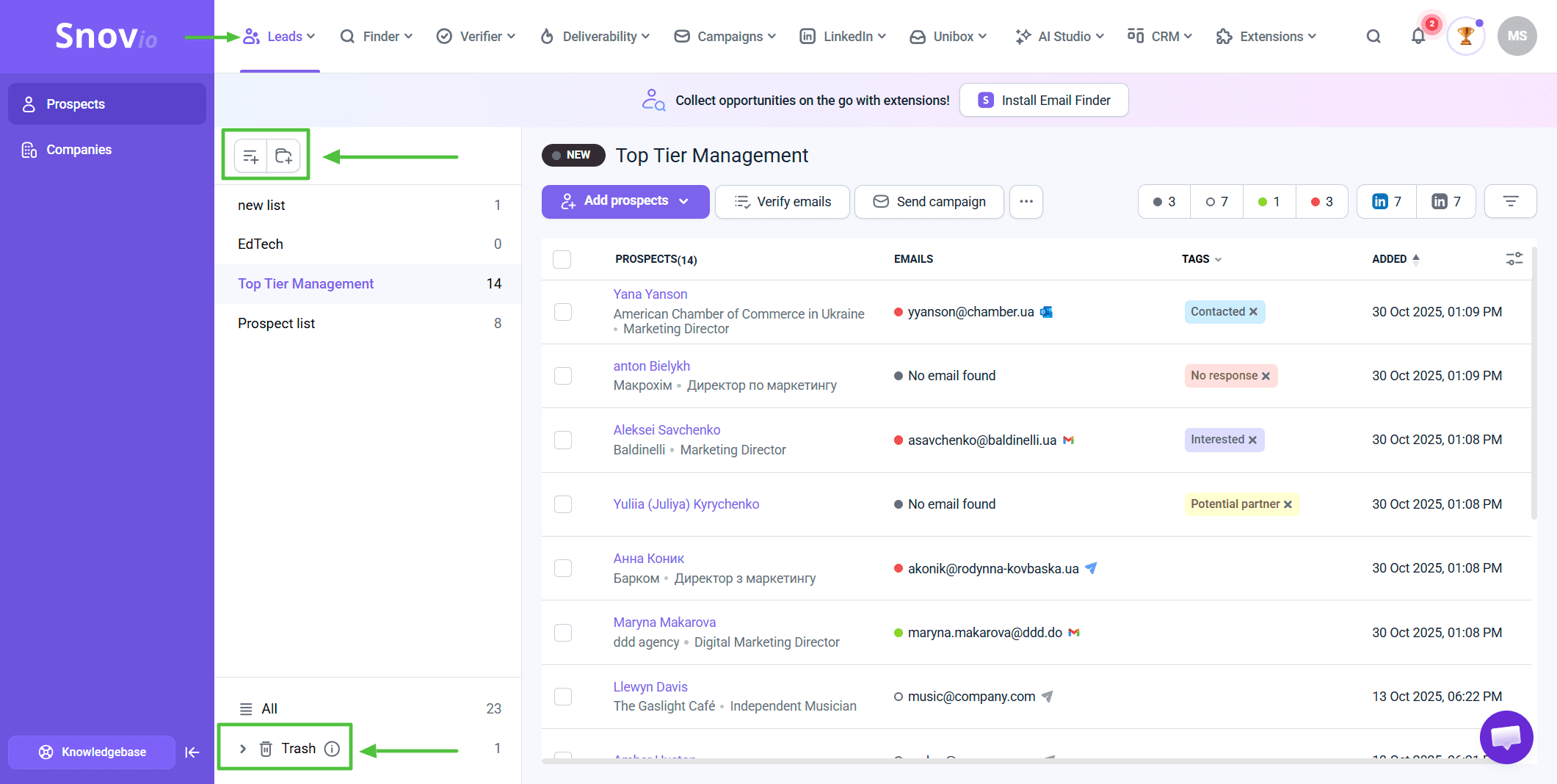Open the live chat widget
This screenshot has height=784, width=1557.
[1506, 737]
